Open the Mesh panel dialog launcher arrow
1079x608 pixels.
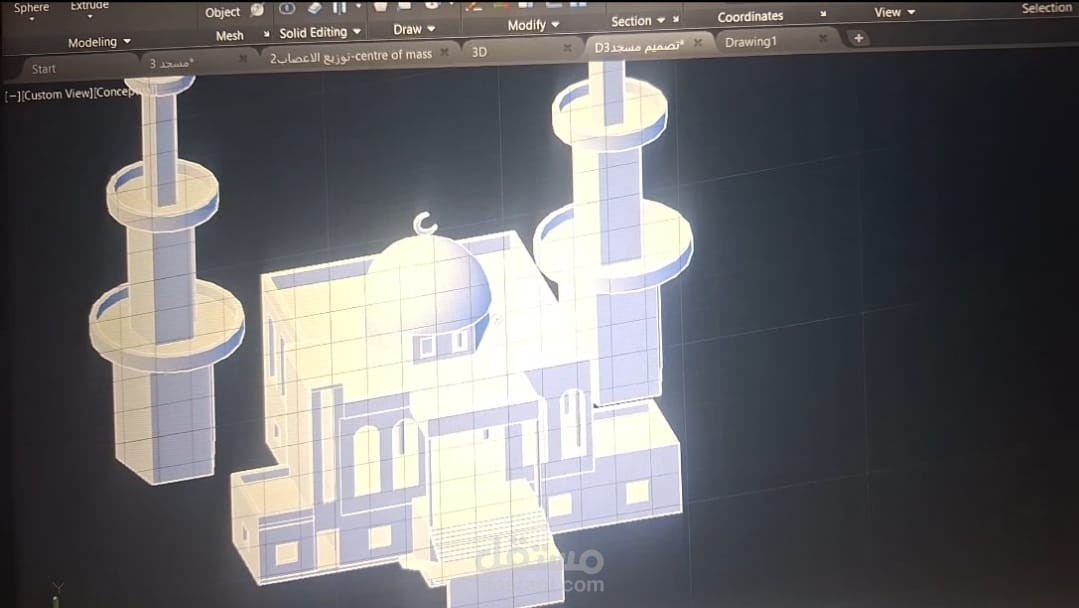(266, 34)
